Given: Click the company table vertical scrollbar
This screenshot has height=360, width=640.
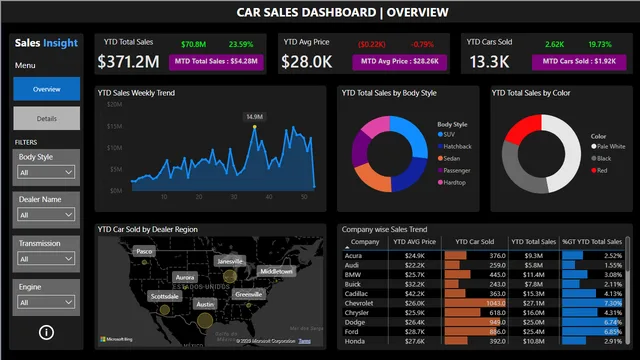Looking at the screenshot, I should pyautogui.click(x=627, y=291).
